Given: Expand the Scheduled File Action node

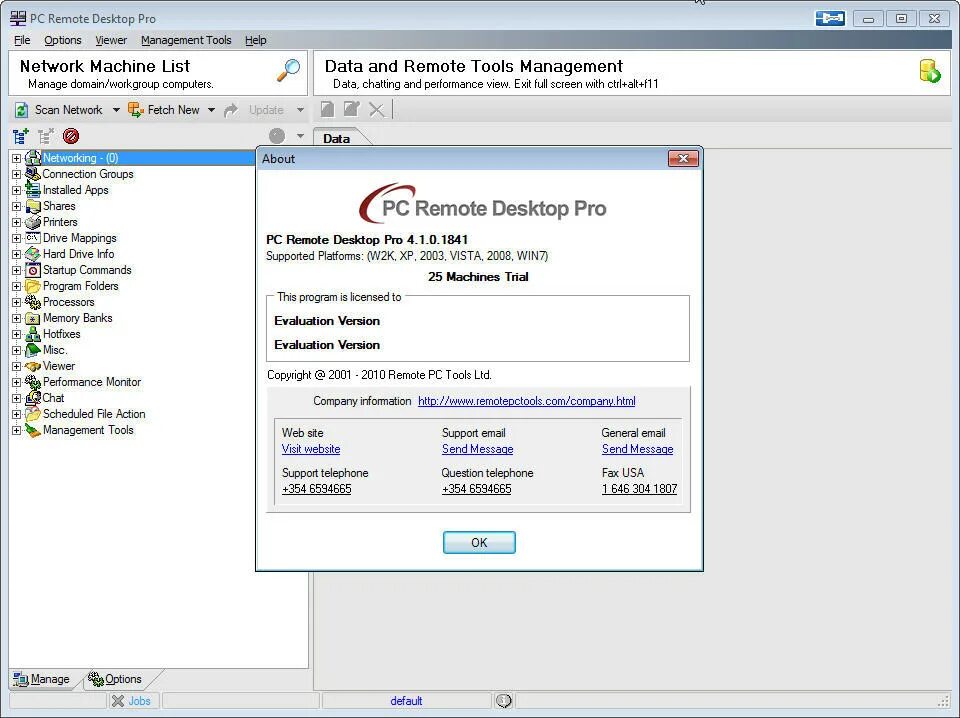Looking at the screenshot, I should point(17,414).
